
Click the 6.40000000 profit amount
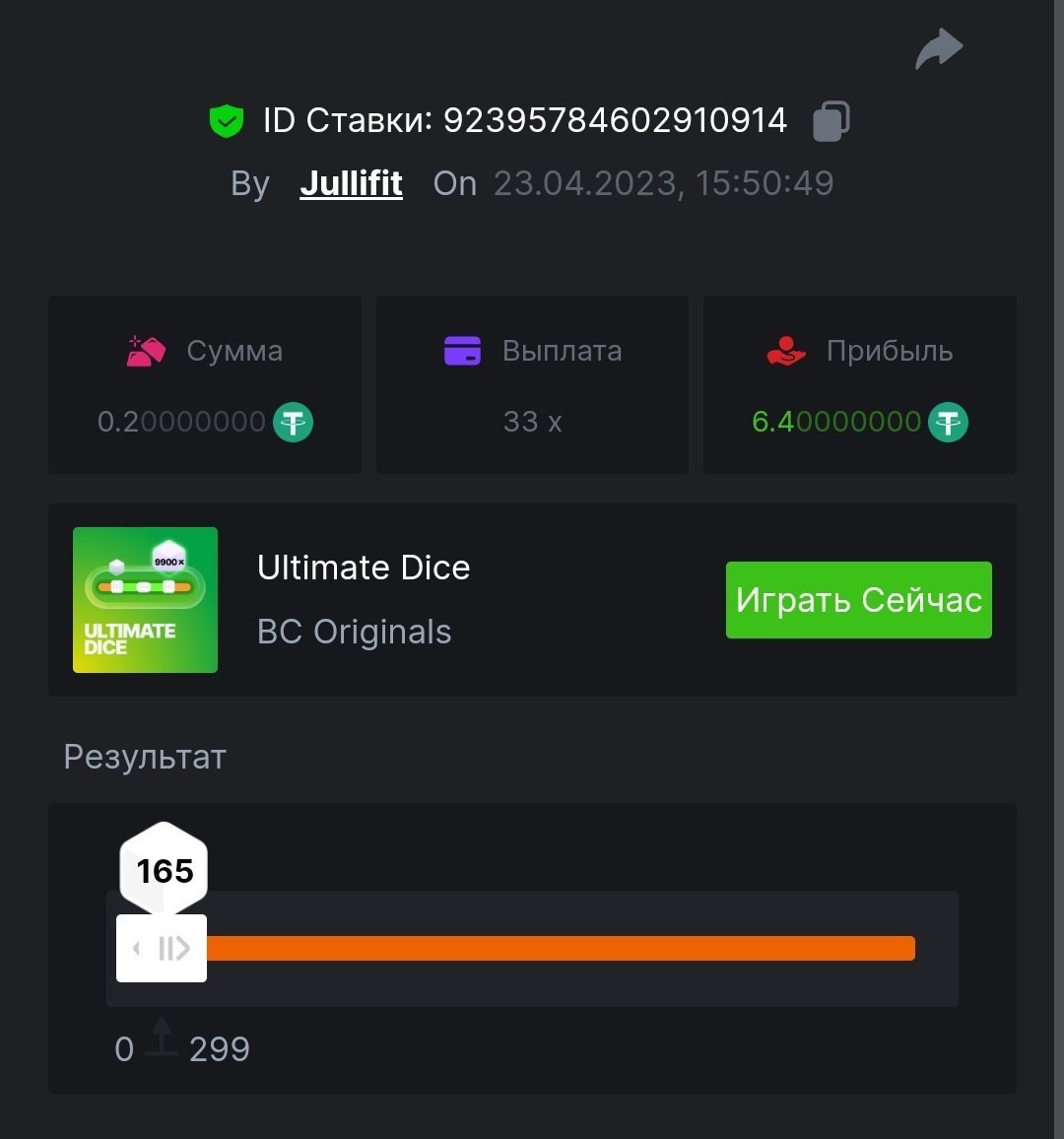click(x=835, y=423)
